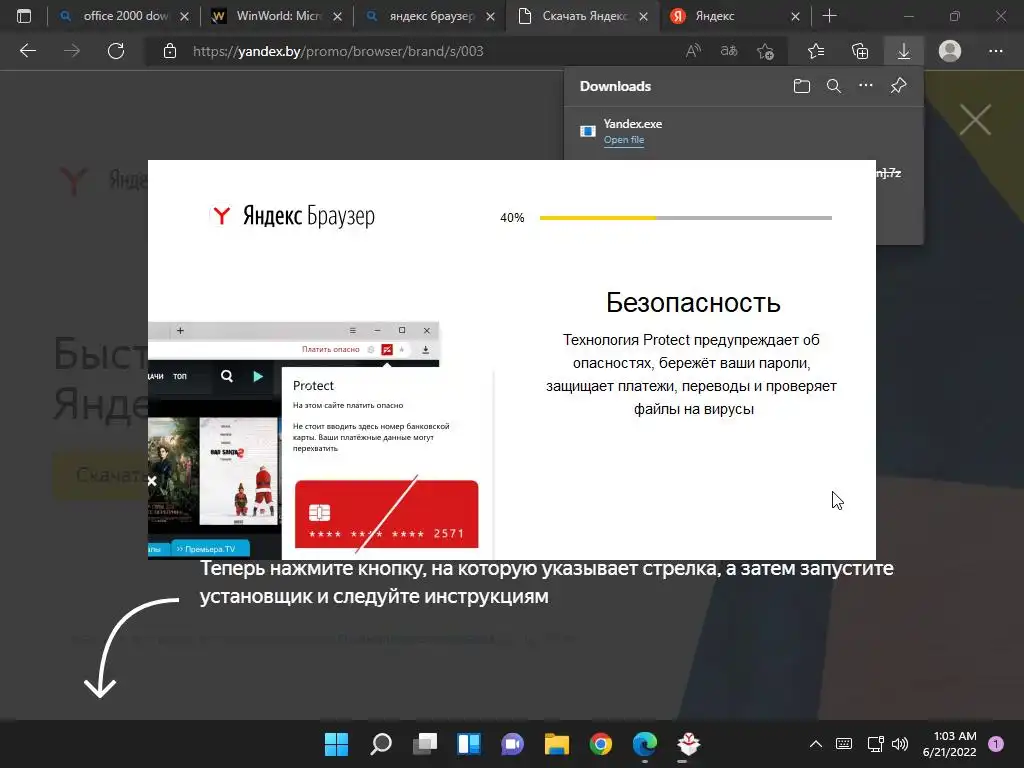Toggle the Downloads toolbar button
The image size is (1024, 768).
click(x=904, y=51)
